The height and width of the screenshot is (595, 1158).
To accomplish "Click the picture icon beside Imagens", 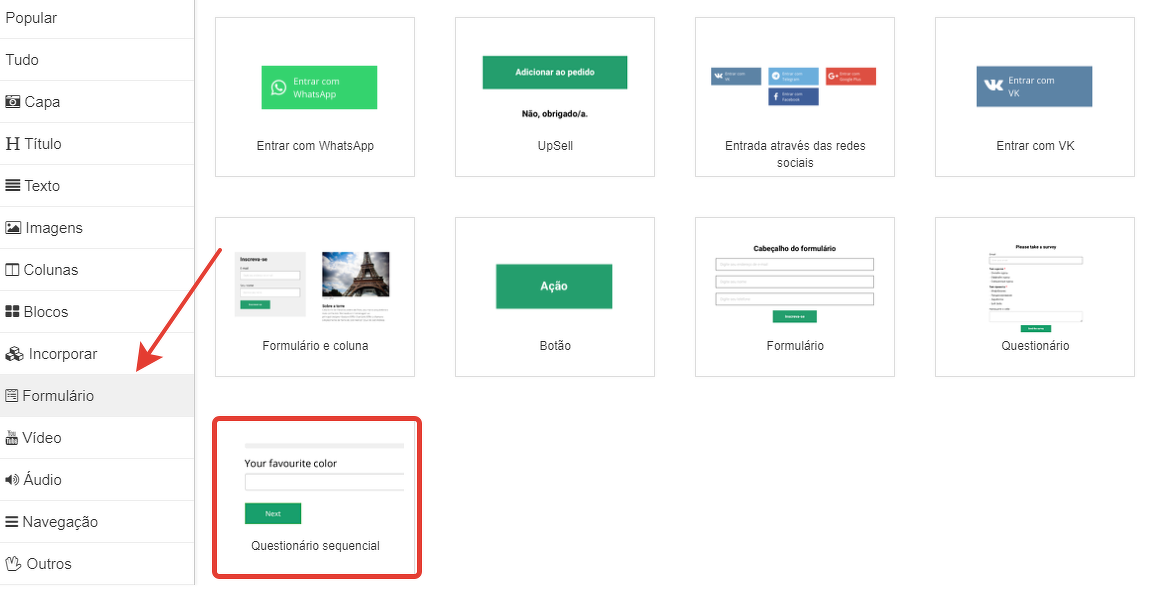I will coord(13,228).
